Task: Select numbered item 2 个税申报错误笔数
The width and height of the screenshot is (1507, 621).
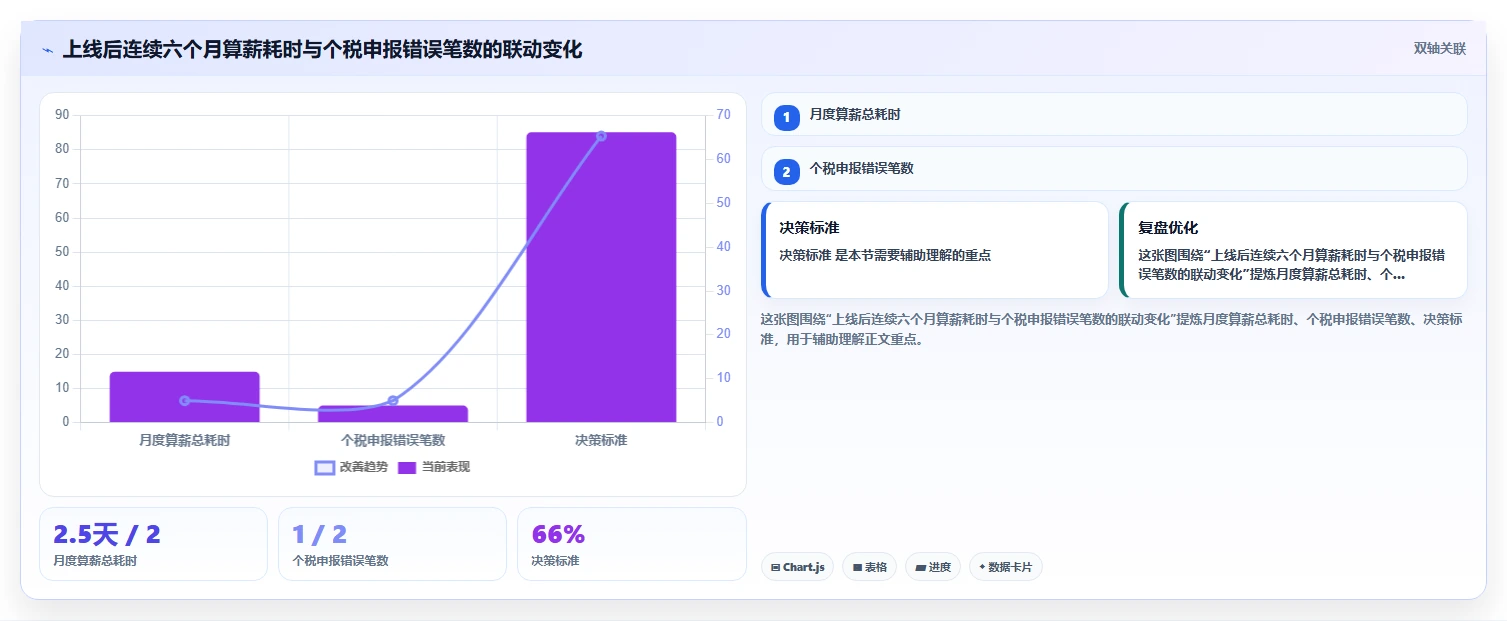Action: click(x=1114, y=169)
